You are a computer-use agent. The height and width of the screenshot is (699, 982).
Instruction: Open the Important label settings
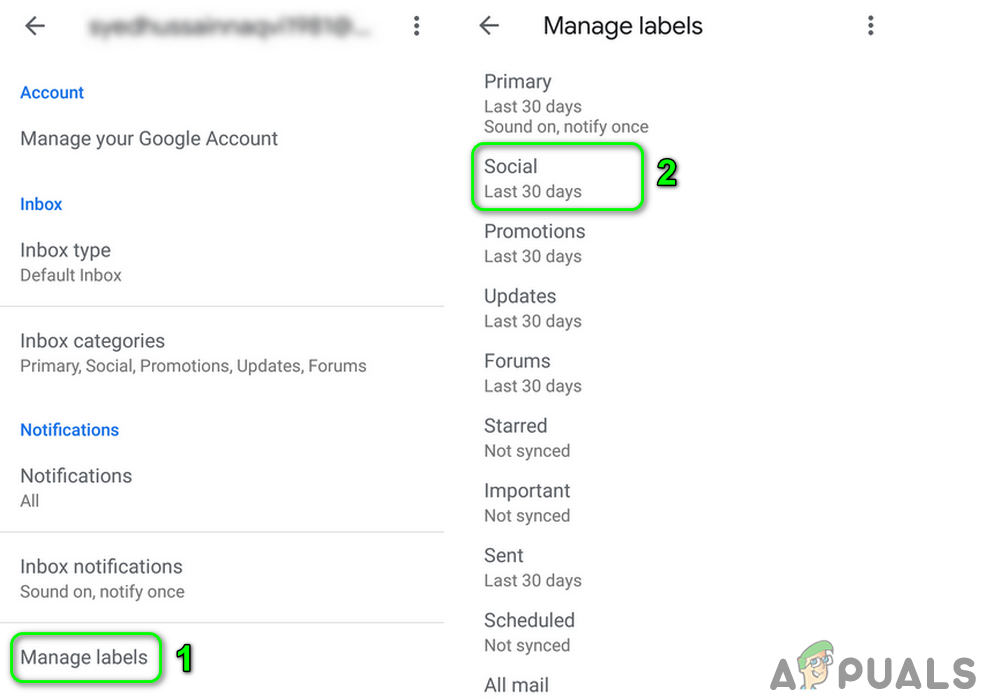click(x=527, y=503)
